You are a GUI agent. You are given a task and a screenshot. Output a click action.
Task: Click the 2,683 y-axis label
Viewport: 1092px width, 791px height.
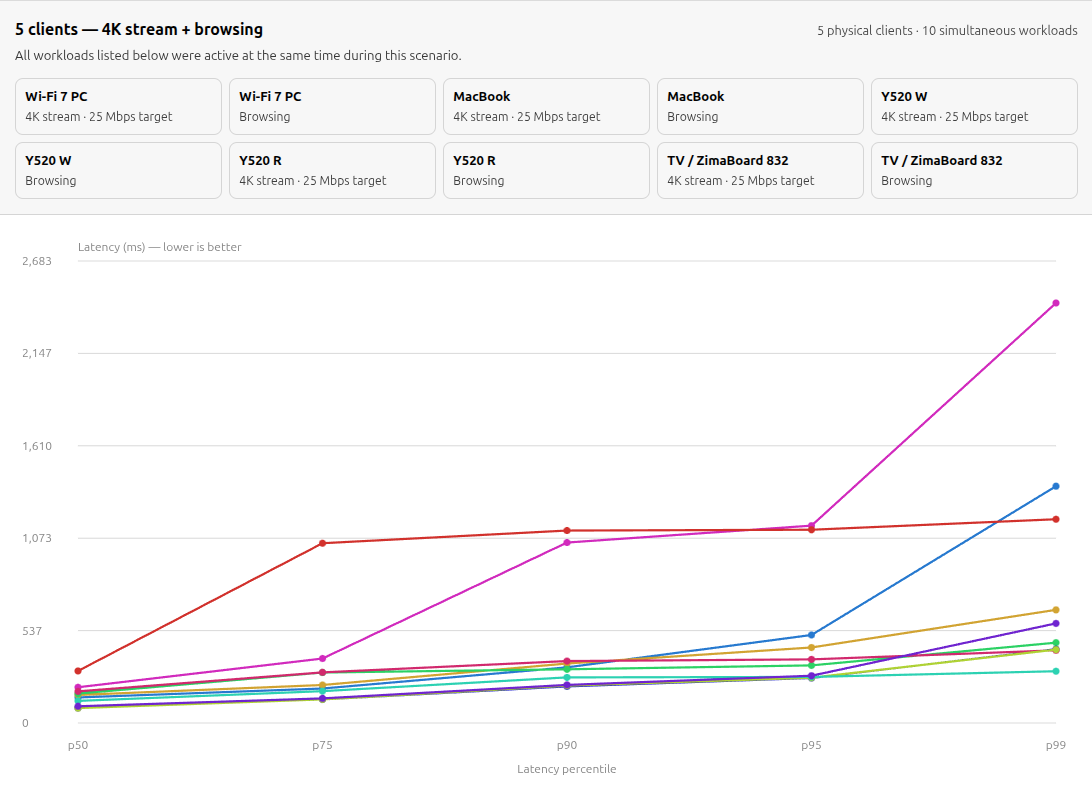[x=37, y=261]
